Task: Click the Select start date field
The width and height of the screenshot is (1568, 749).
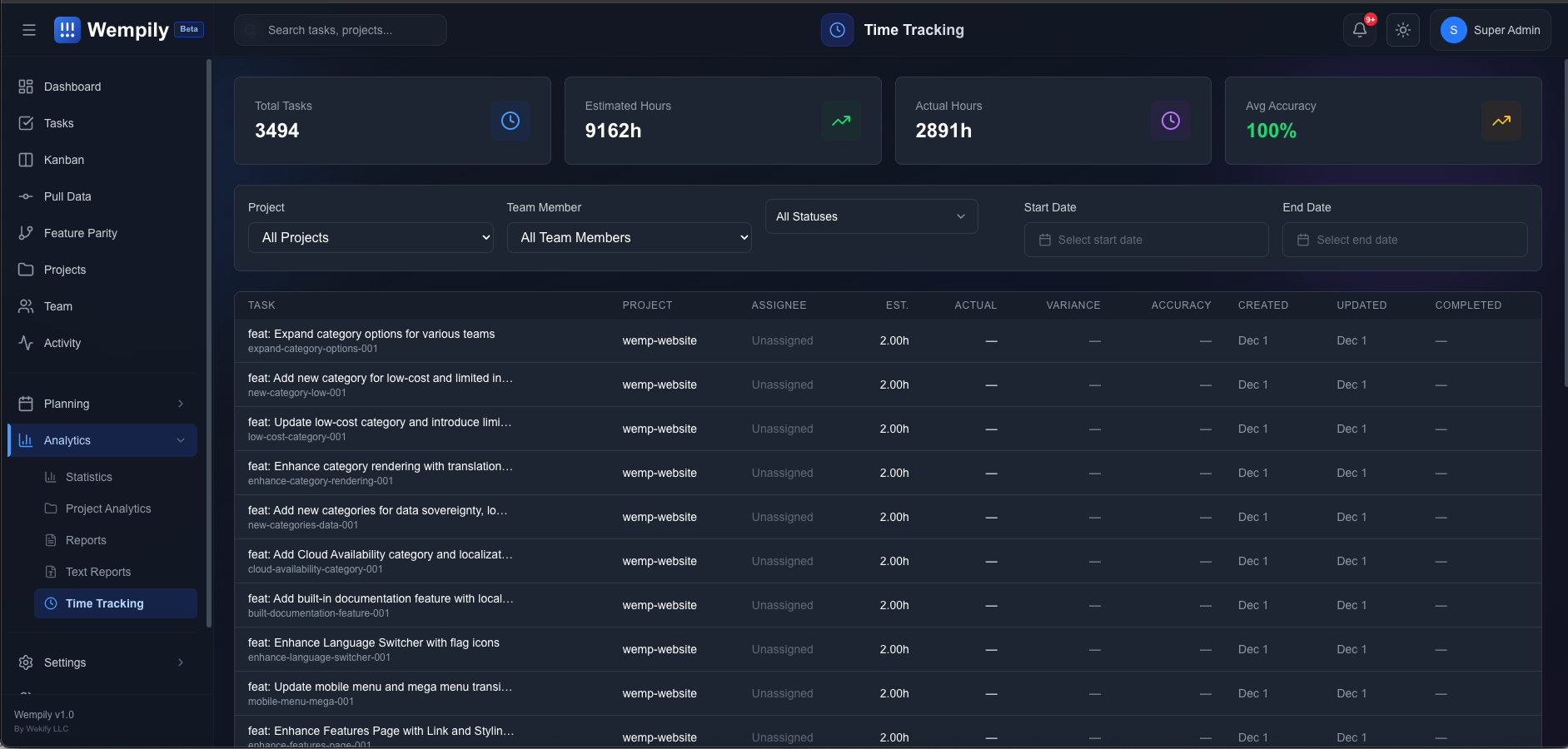Action: pos(1146,240)
